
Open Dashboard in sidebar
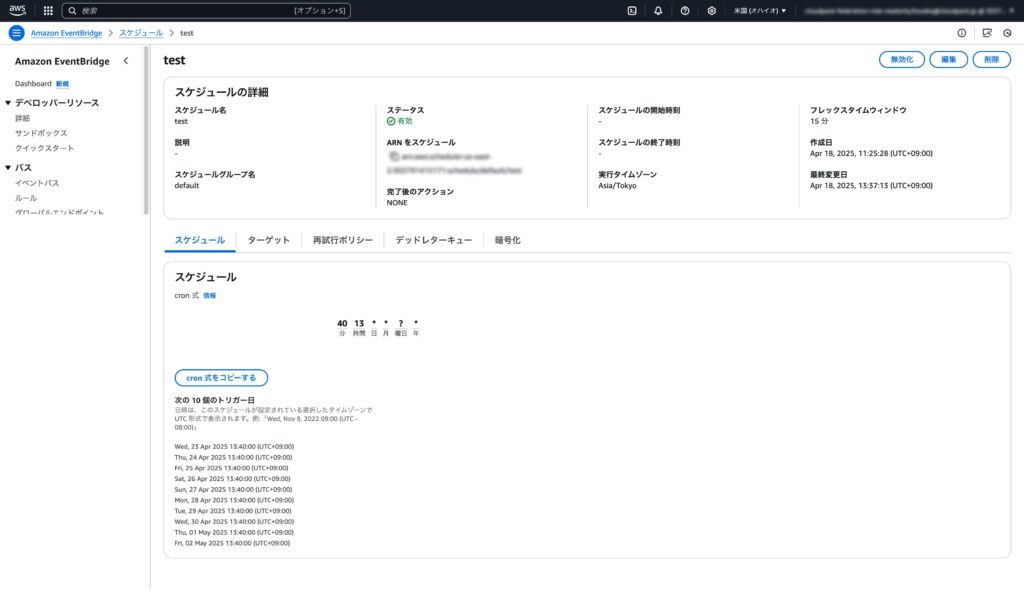click(x=33, y=84)
